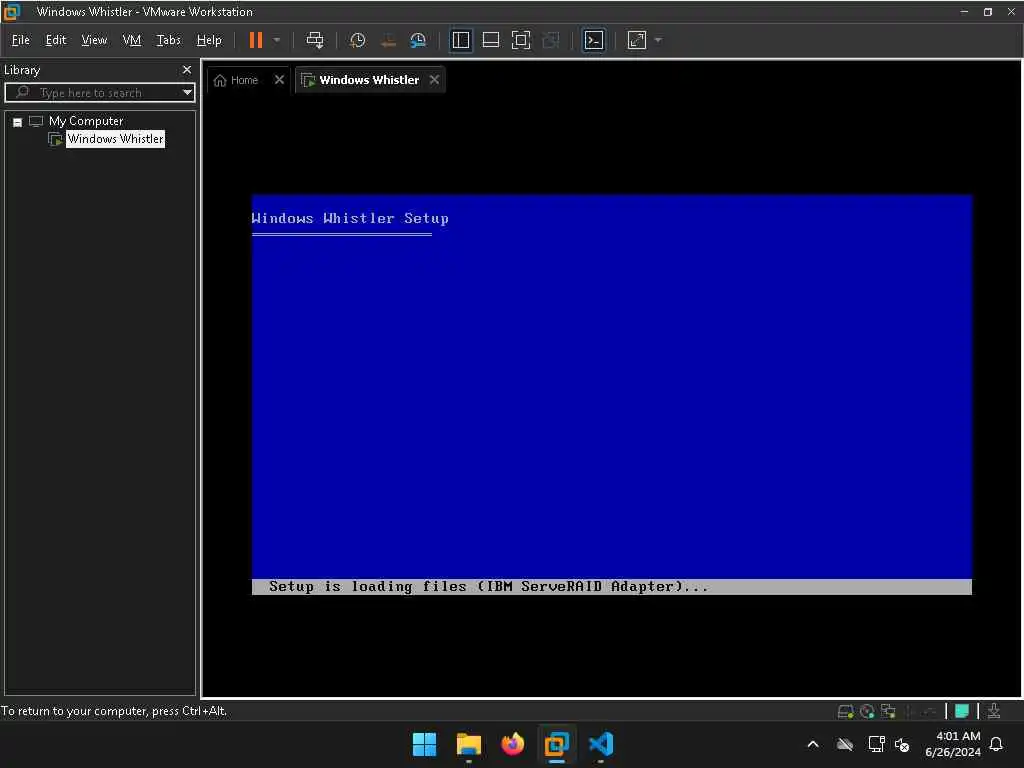Image resolution: width=1024 pixels, height=768 pixels.
Task: Collapse the My Computer tree node
Action: point(18,122)
